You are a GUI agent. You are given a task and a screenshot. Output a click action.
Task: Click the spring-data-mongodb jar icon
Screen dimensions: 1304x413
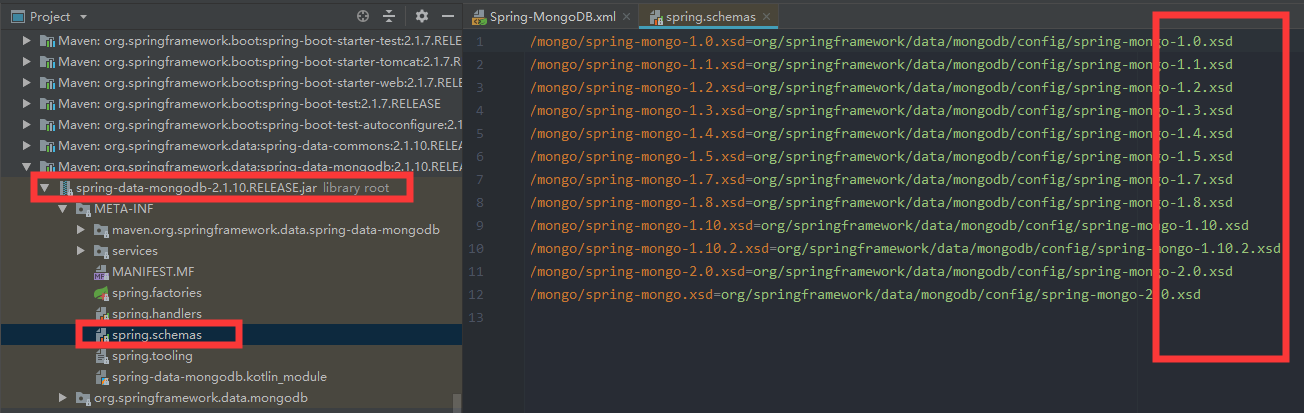pyautogui.click(x=64, y=188)
